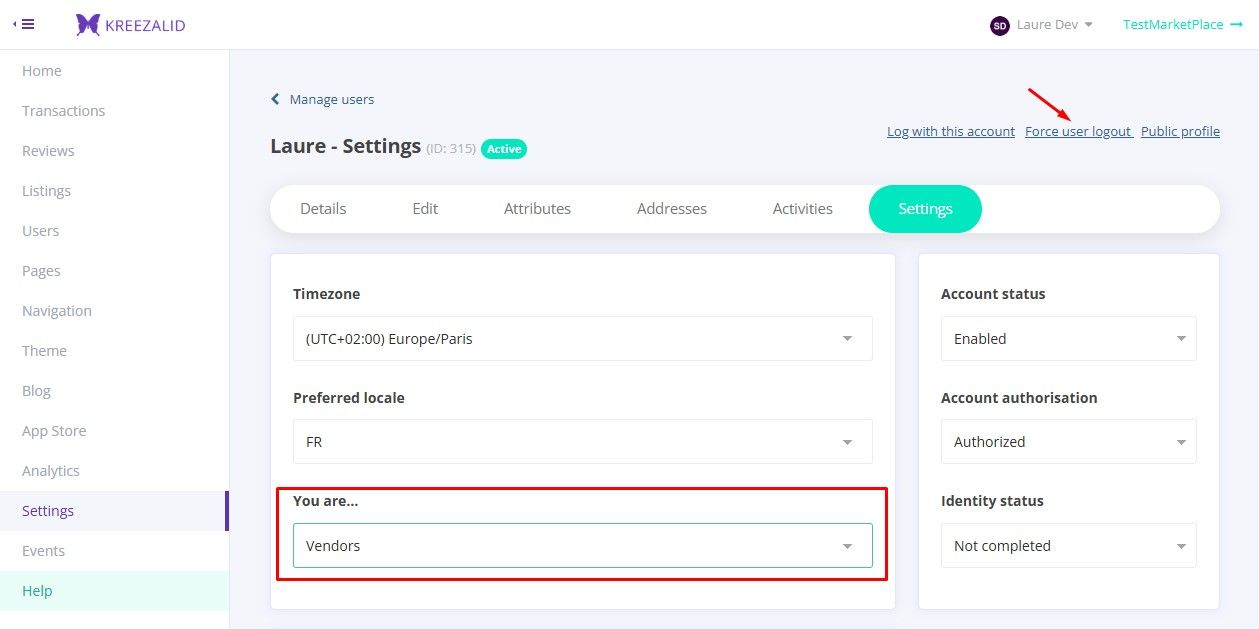Click the Laure - Settings heading
This screenshot has height=629, width=1259.
[345, 146]
